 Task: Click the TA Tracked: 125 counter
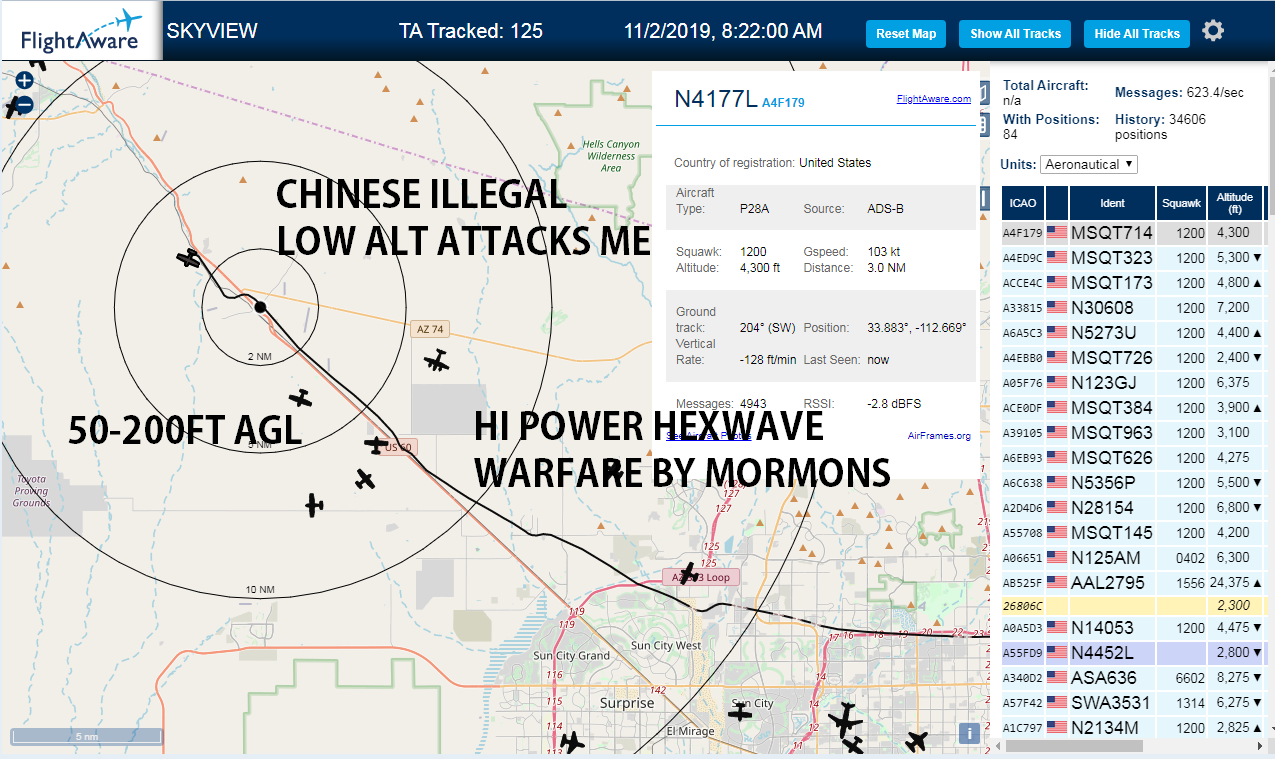[471, 31]
